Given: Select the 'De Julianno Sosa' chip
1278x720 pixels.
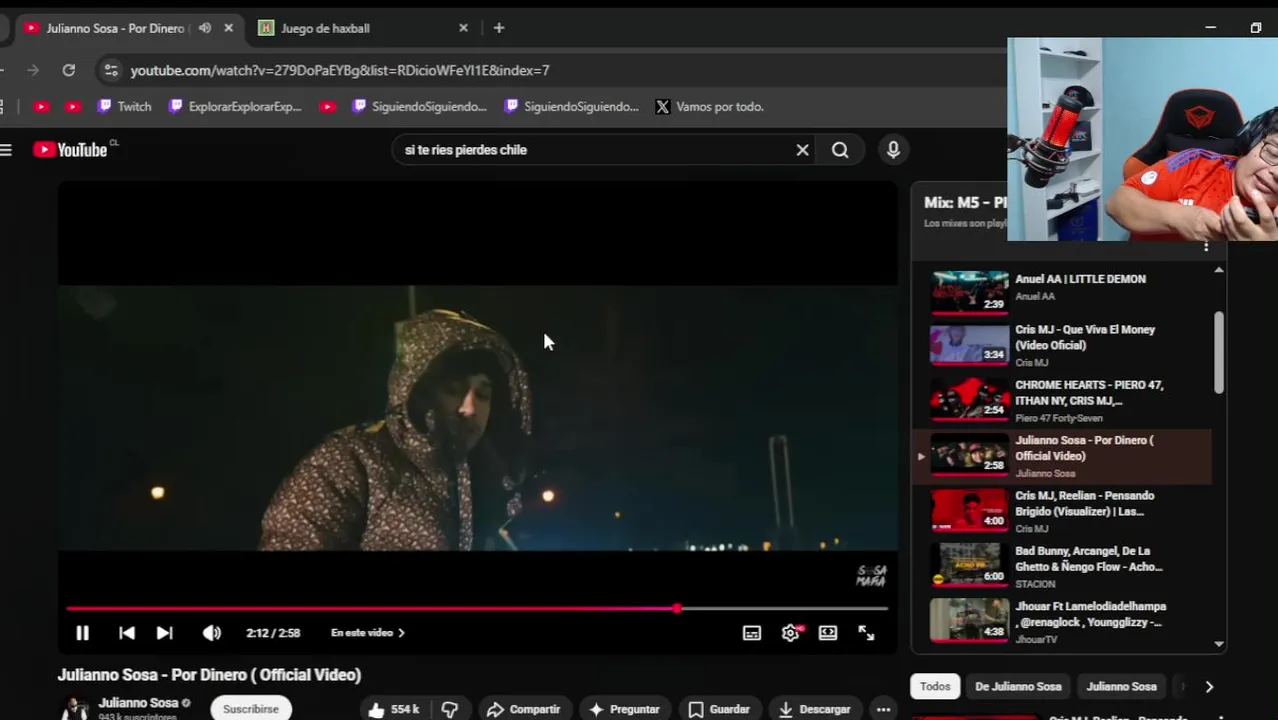Looking at the screenshot, I should click(1018, 686).
